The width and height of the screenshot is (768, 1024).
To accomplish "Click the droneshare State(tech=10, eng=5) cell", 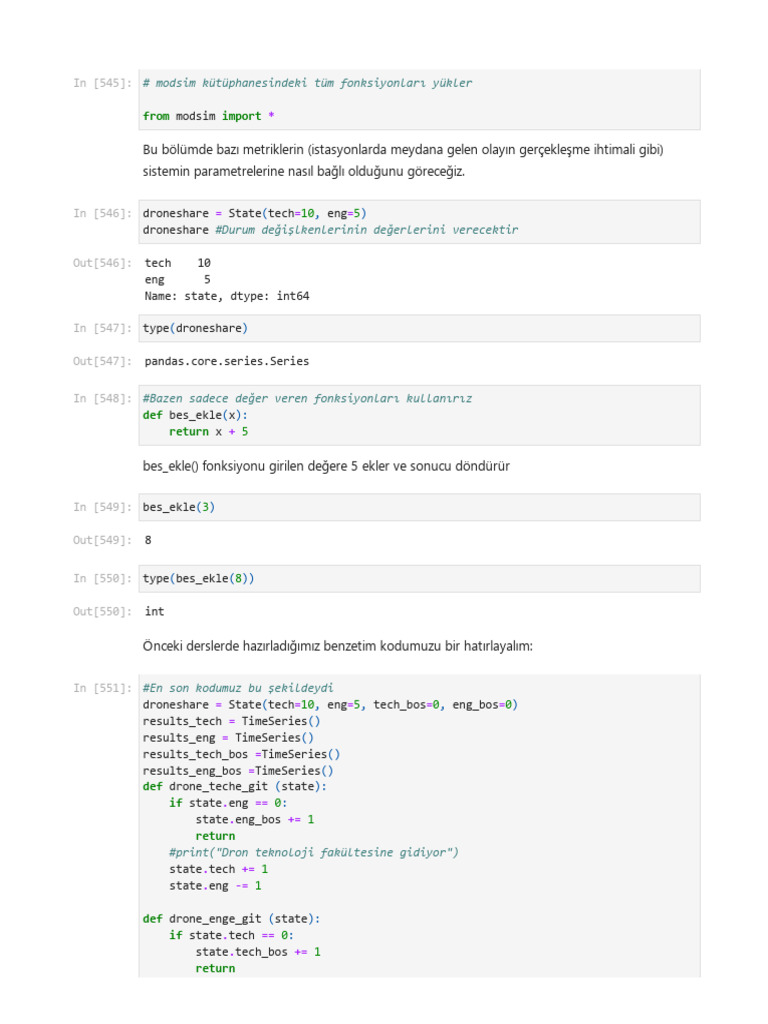I will click(x=420, y=221).
